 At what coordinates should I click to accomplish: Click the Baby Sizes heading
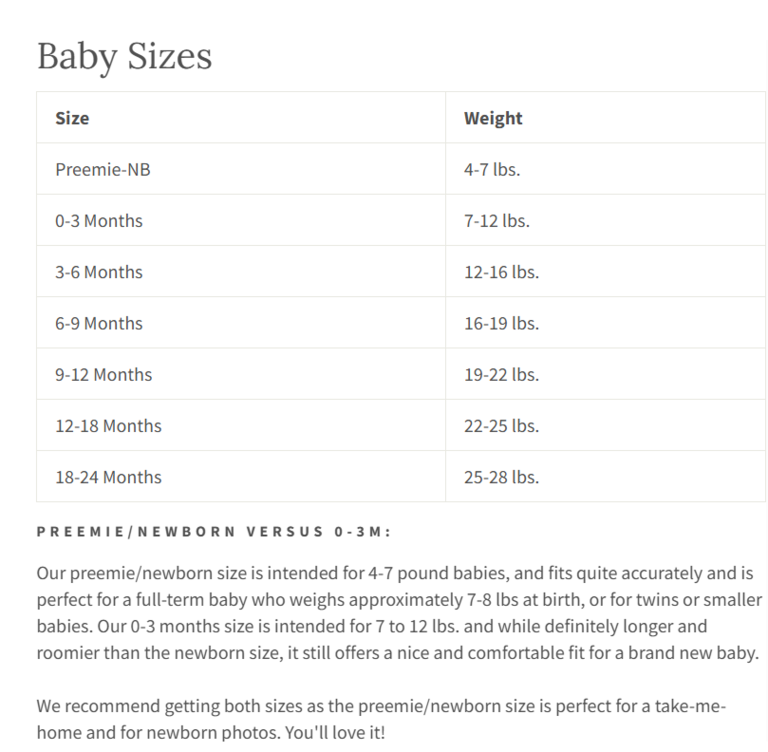coord(124,55)
